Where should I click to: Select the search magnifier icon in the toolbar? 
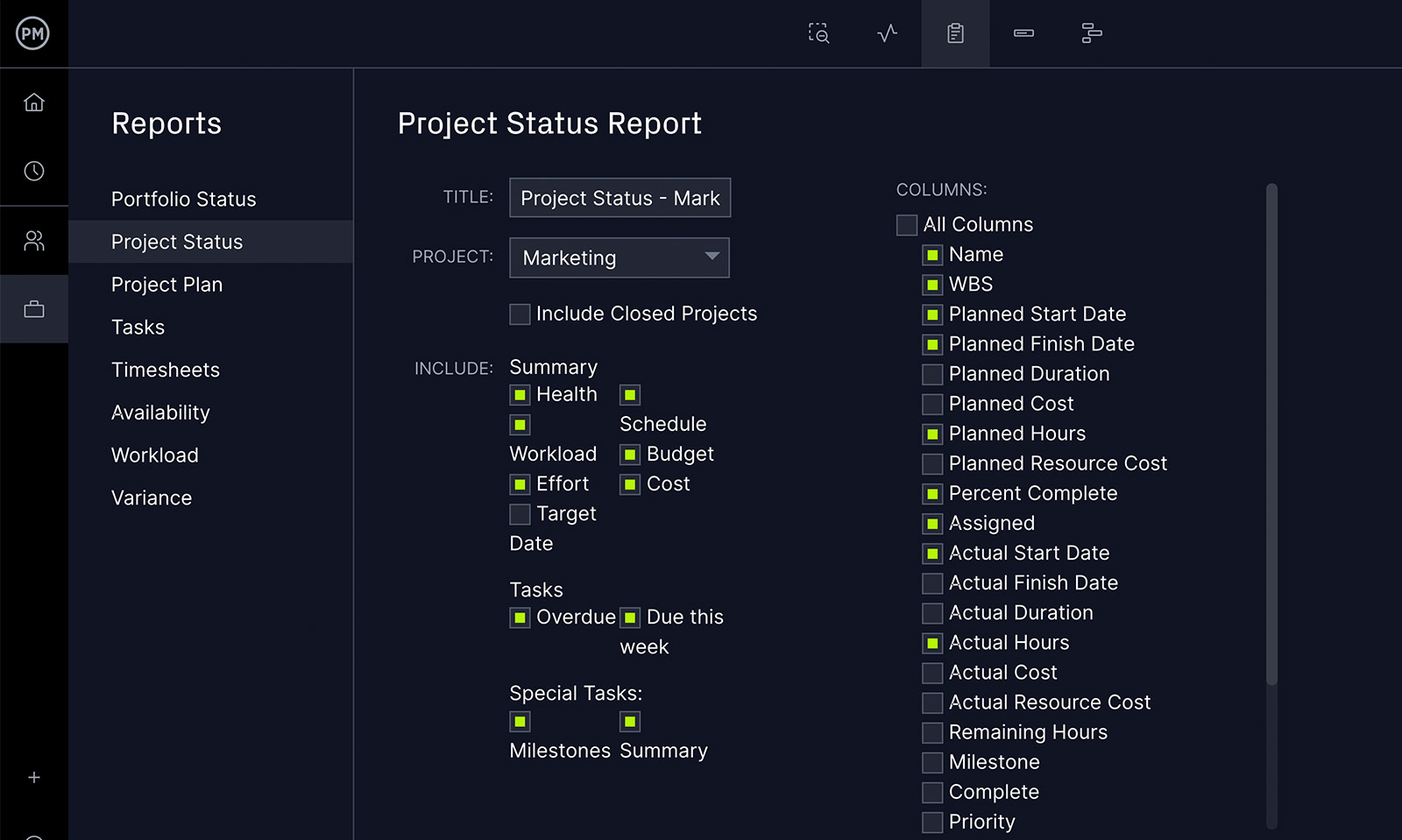pos(818,33)
